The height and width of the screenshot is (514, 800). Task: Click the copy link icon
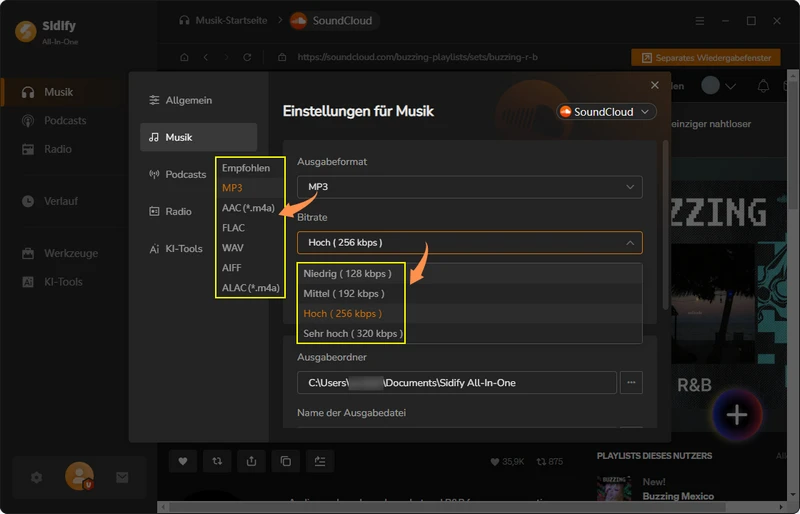(286, 461)
